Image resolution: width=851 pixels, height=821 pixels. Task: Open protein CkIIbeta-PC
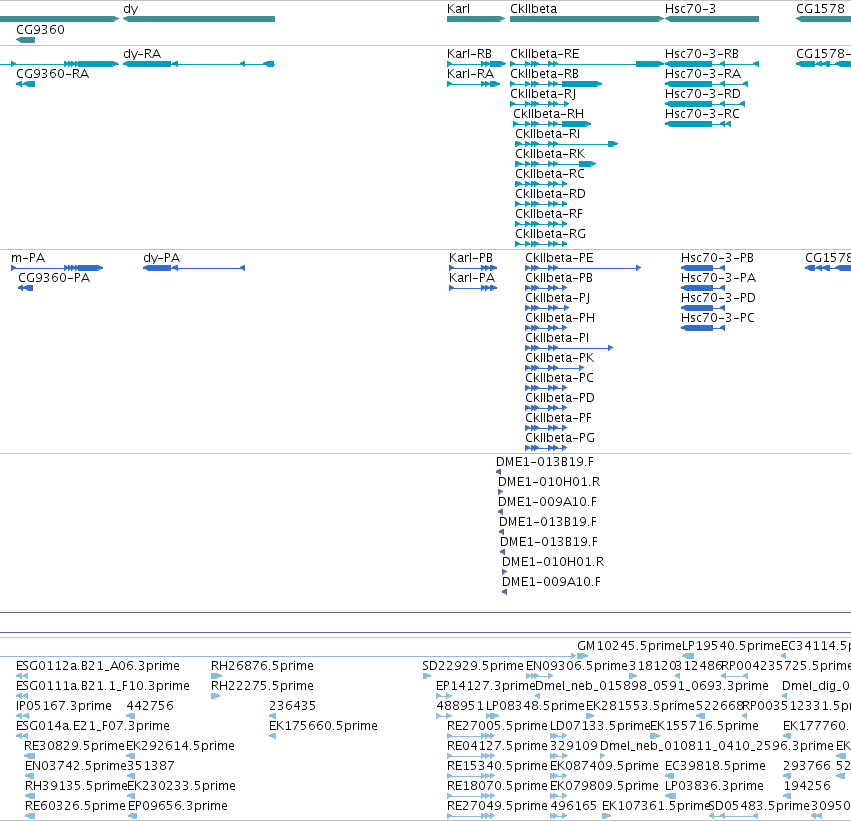coord(546,389)
